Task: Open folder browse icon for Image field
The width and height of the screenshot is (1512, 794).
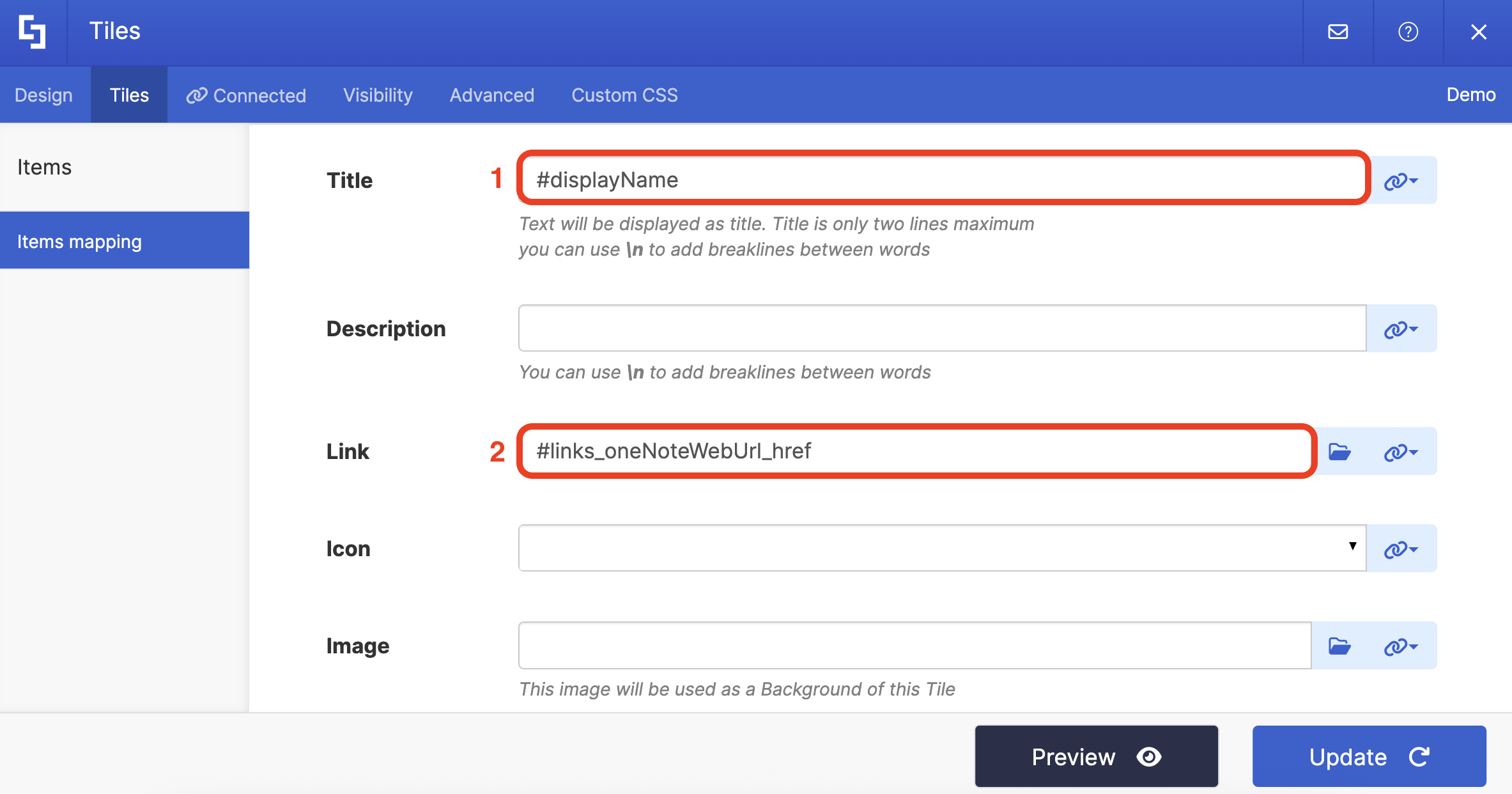Action: (1339, 646)
